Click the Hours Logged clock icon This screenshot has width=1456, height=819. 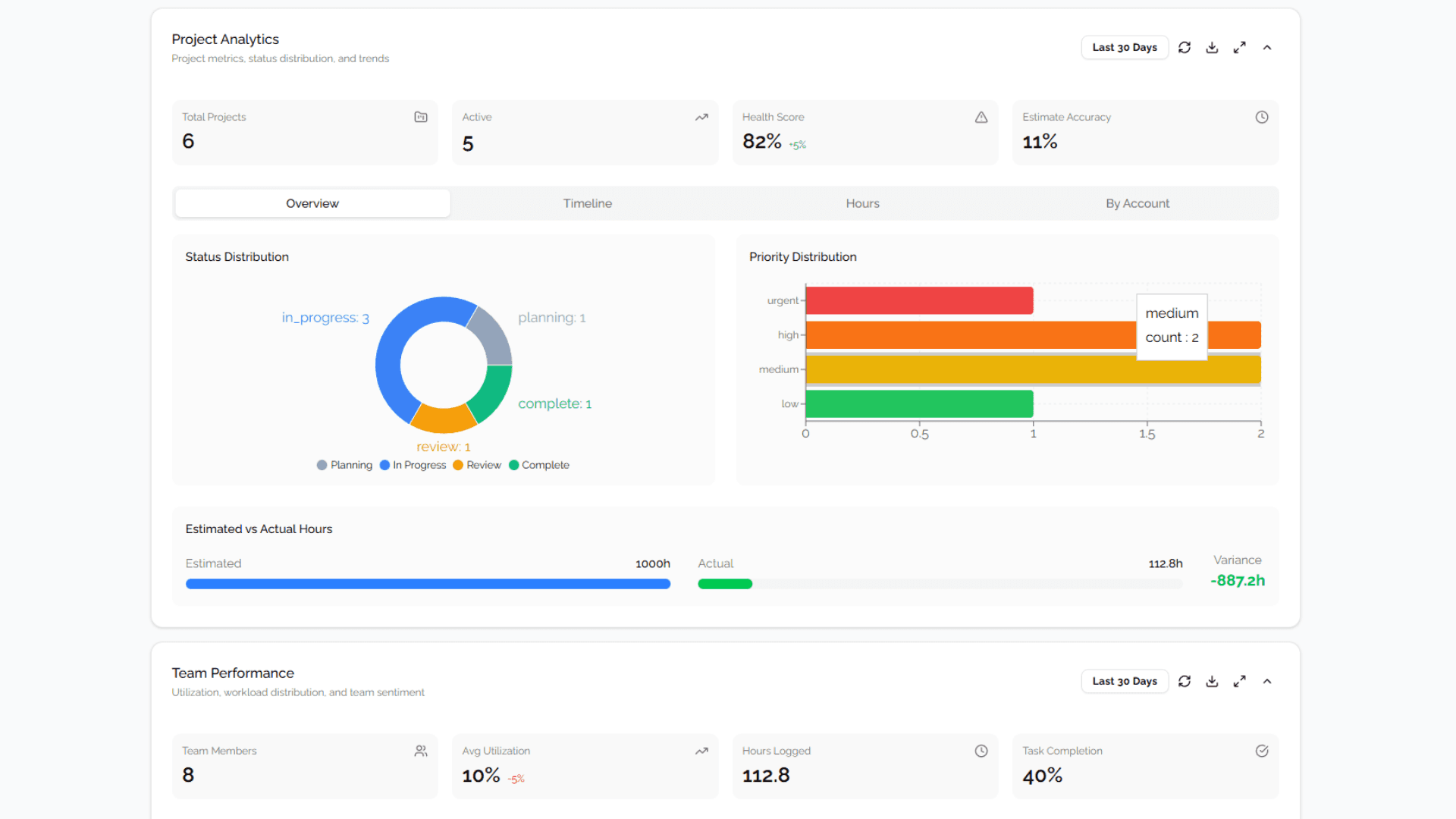[981, 751]
